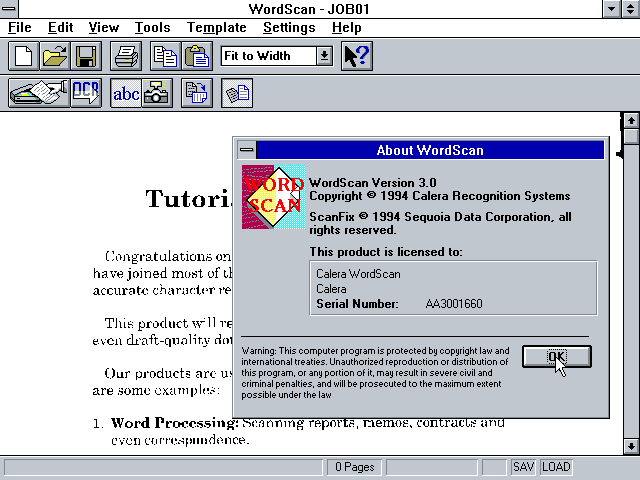Open the File menu
The height and width of the screenshot is (480, 640).
tap(20, 27)
